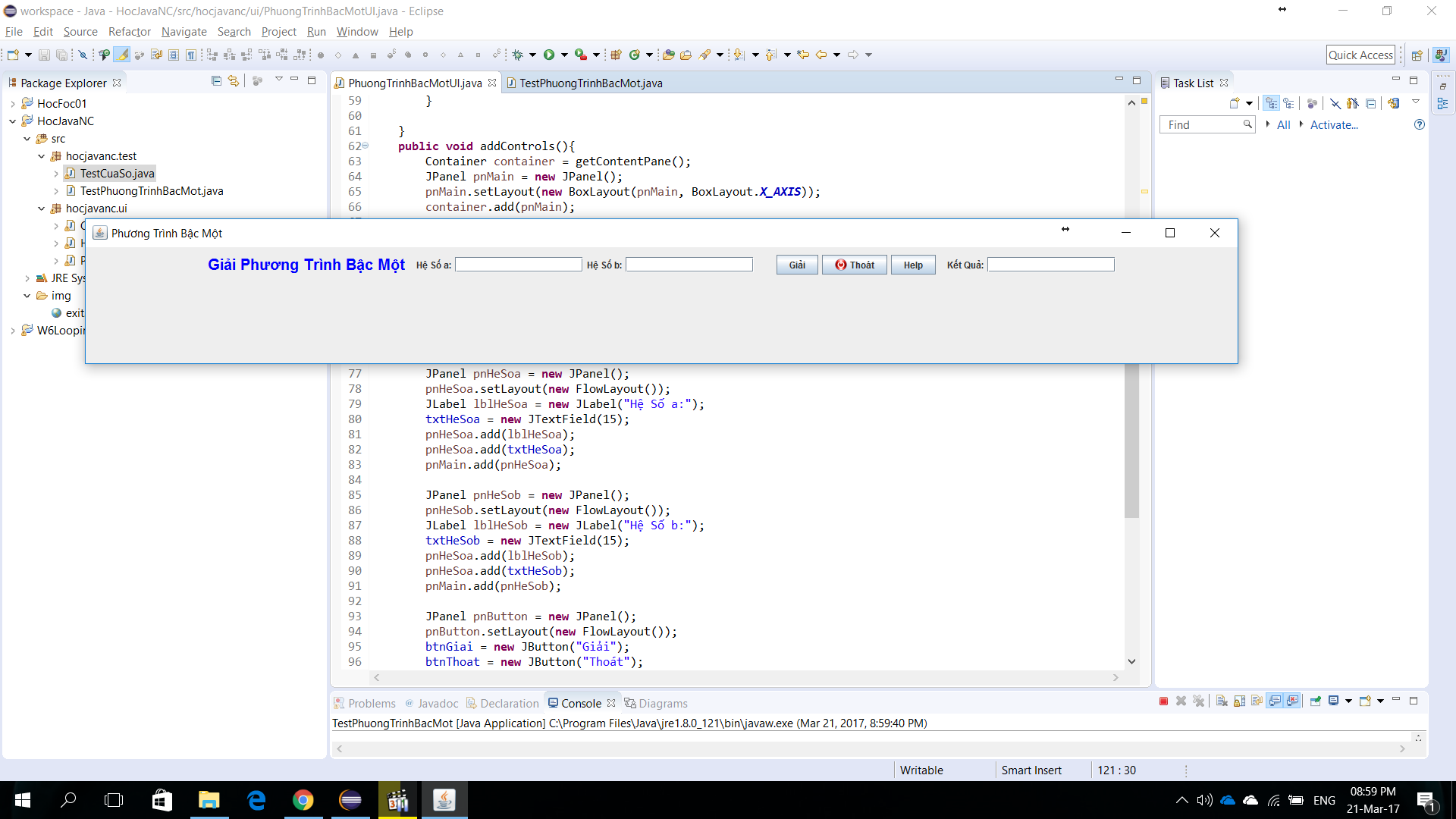Click Collapse All in Package Explorer

click(216, 80)
